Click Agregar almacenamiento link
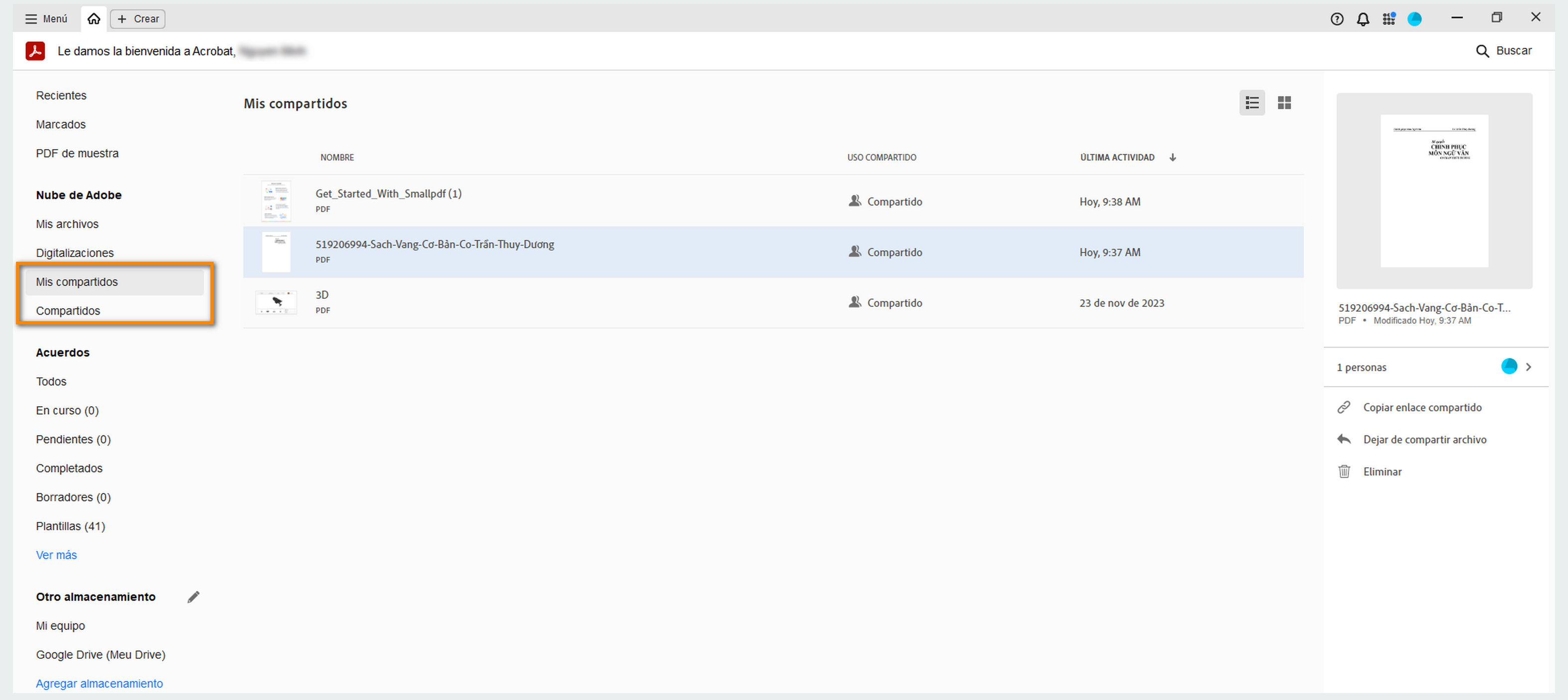The height and width of the screenshot is (700, 1568). coord(99,683)
